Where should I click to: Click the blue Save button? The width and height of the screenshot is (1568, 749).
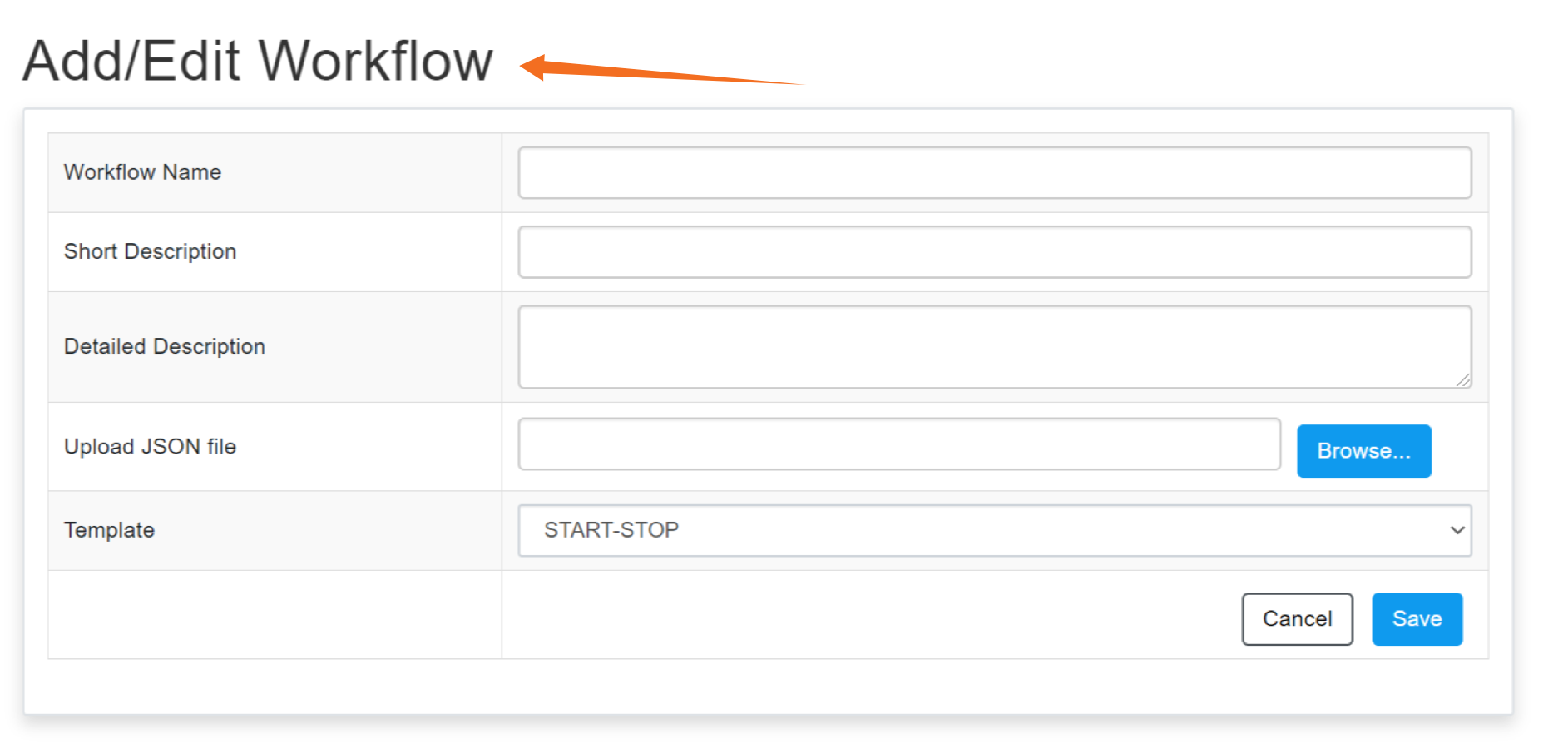[x=1417, y=618]
